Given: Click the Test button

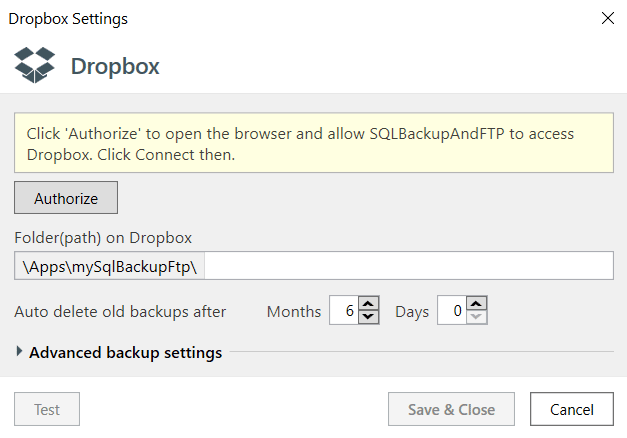Looking at the screenshot, I should point(47,409).
